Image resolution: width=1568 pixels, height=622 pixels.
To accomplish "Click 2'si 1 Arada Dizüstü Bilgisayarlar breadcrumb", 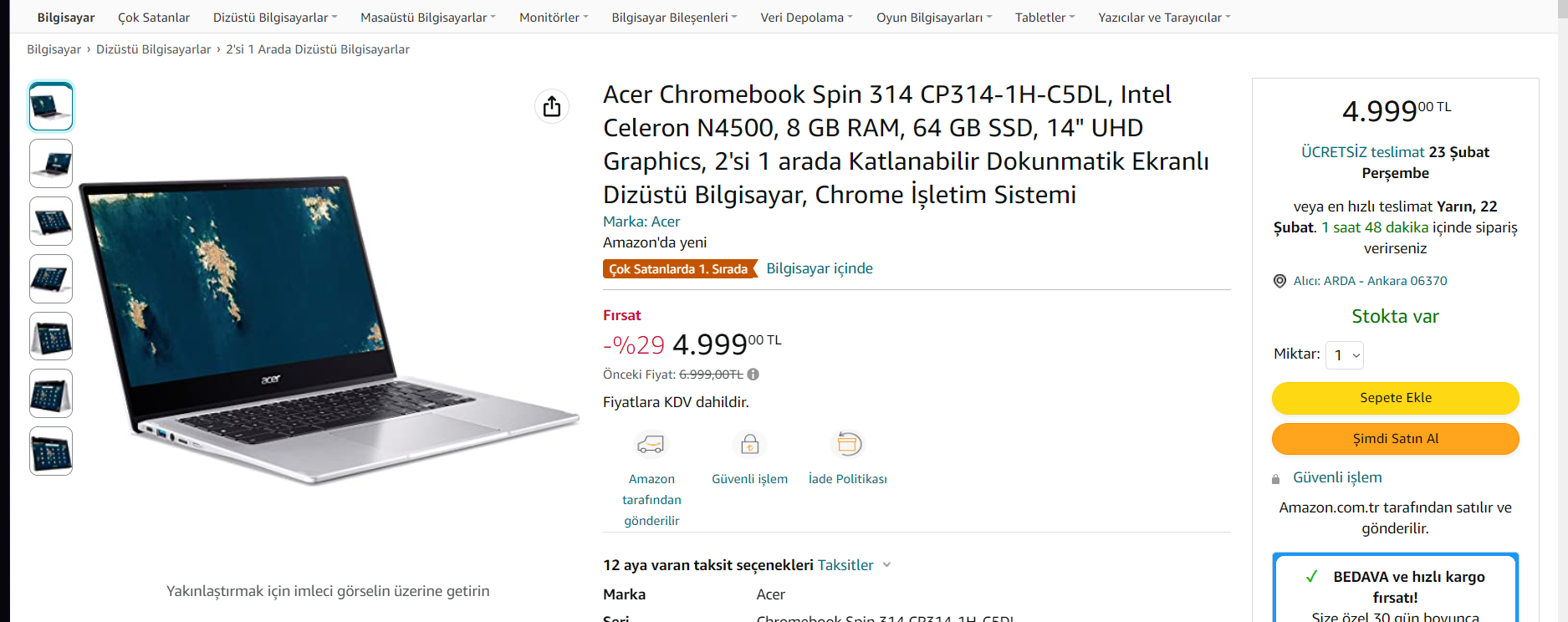I will tap(318, 49).
